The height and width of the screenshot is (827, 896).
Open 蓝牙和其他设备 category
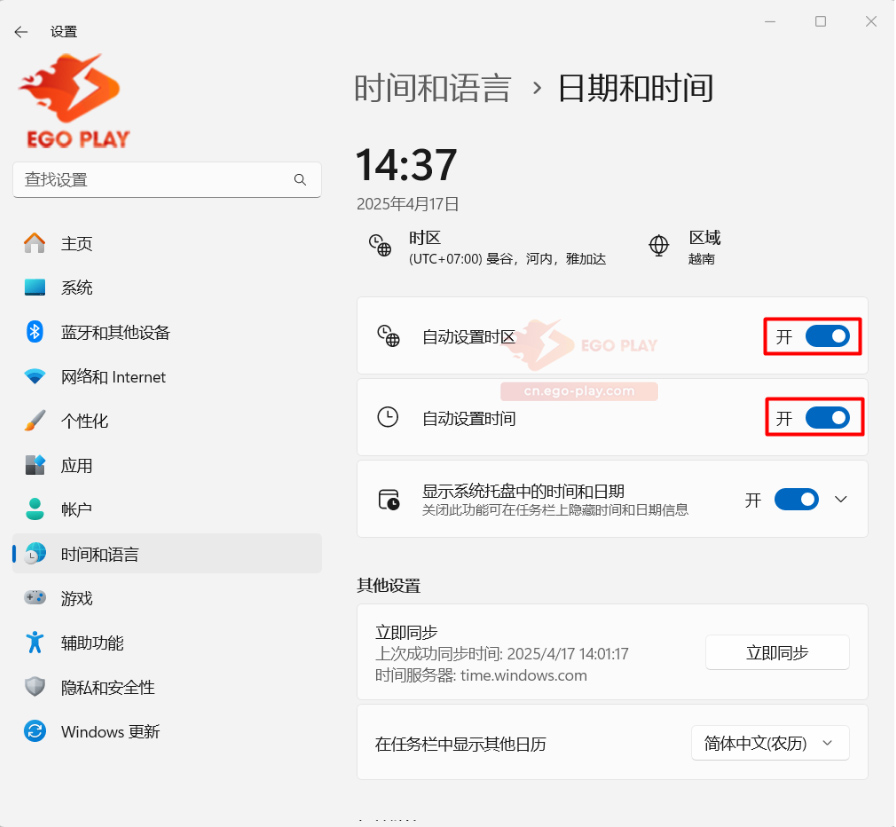(x=167, y=332)
